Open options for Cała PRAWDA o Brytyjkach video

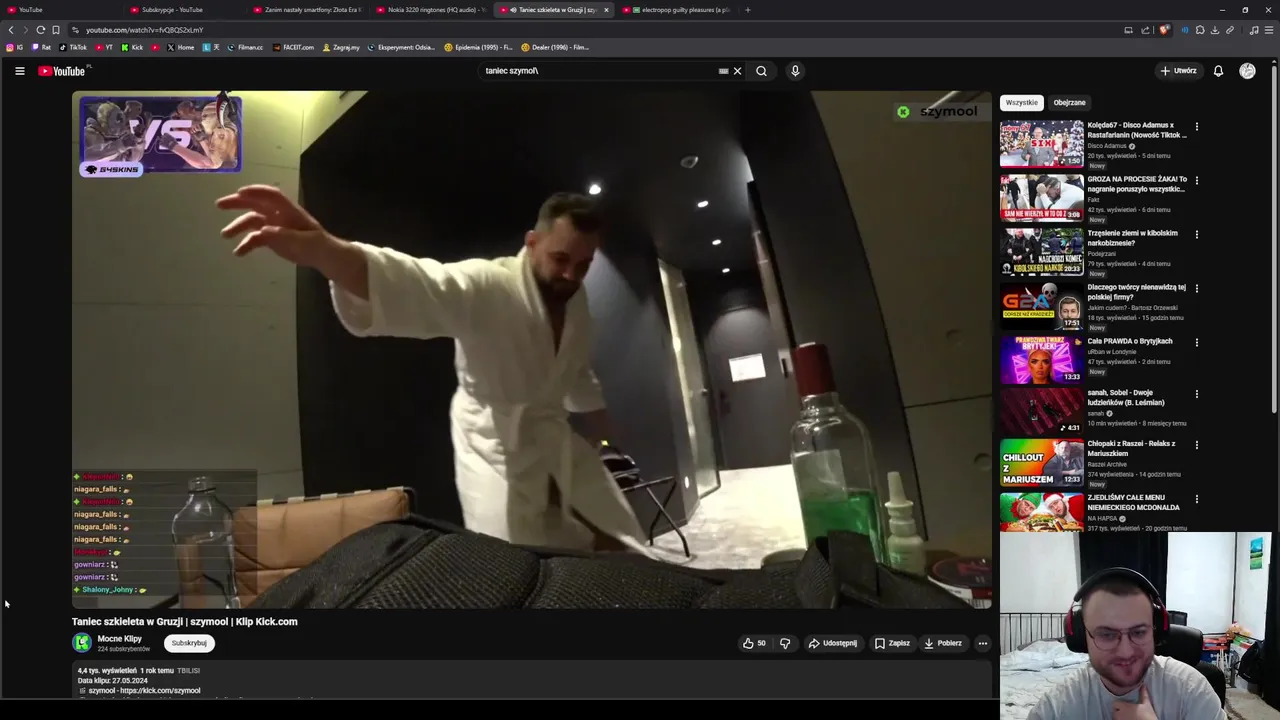(1196, 343)
